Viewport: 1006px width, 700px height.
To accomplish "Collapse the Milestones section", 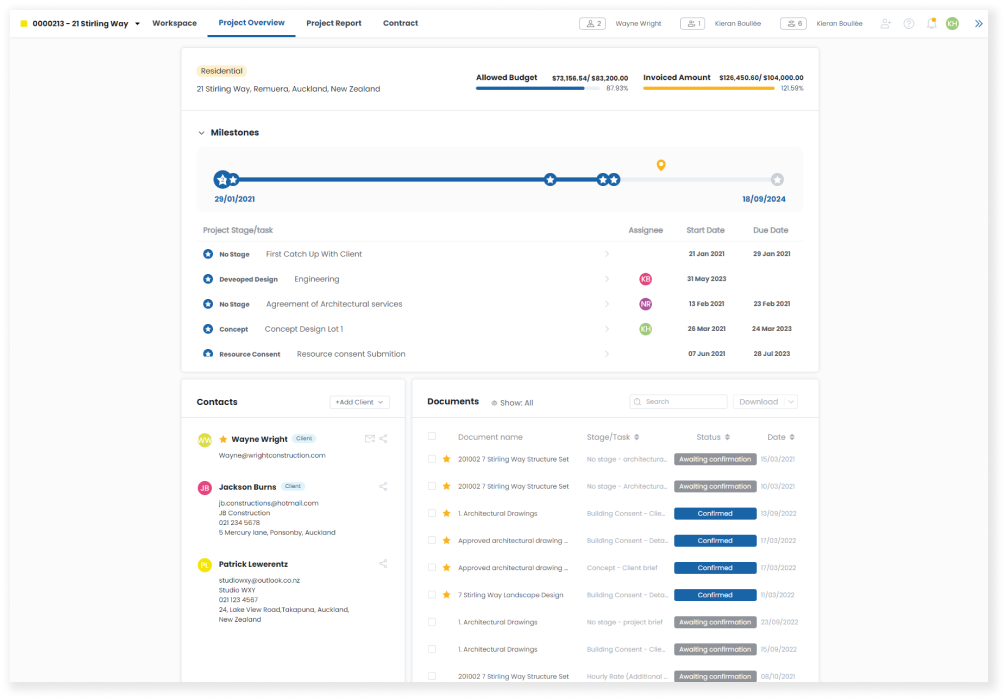I will point(203,132).
